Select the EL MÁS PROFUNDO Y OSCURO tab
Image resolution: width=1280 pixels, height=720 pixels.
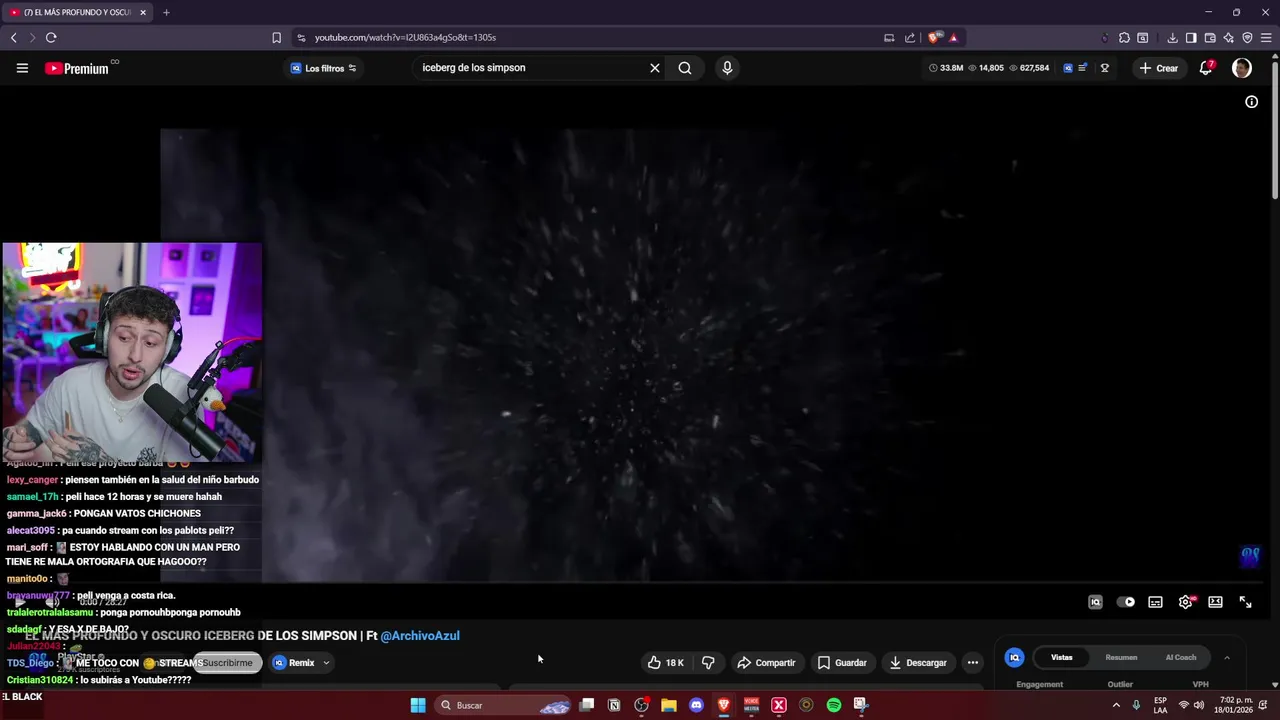click(78, 12)
